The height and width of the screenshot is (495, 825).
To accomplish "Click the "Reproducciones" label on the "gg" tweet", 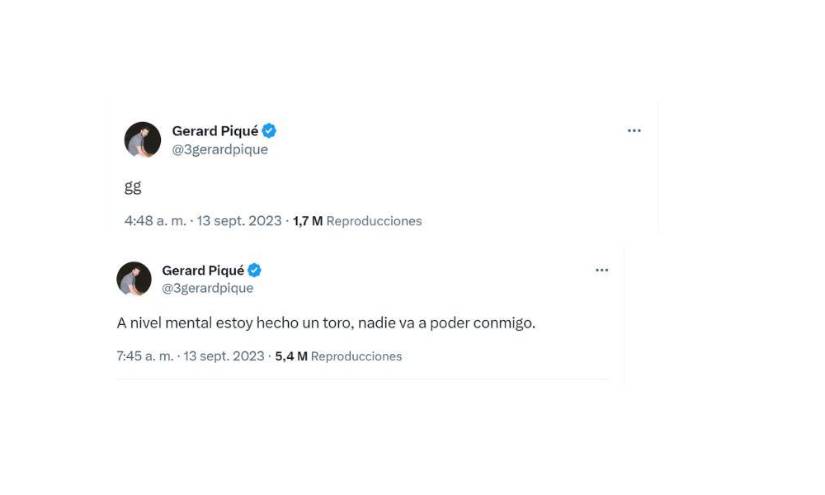I will tap(374, 221).
